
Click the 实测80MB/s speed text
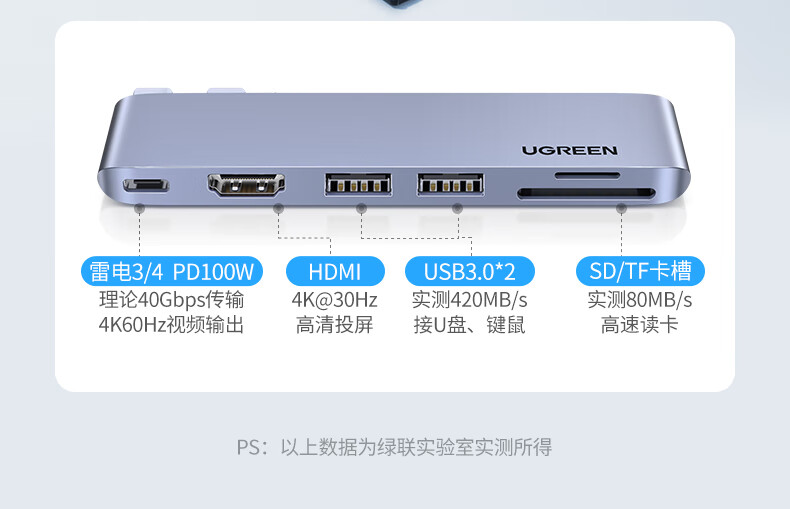tap(640, 300)
